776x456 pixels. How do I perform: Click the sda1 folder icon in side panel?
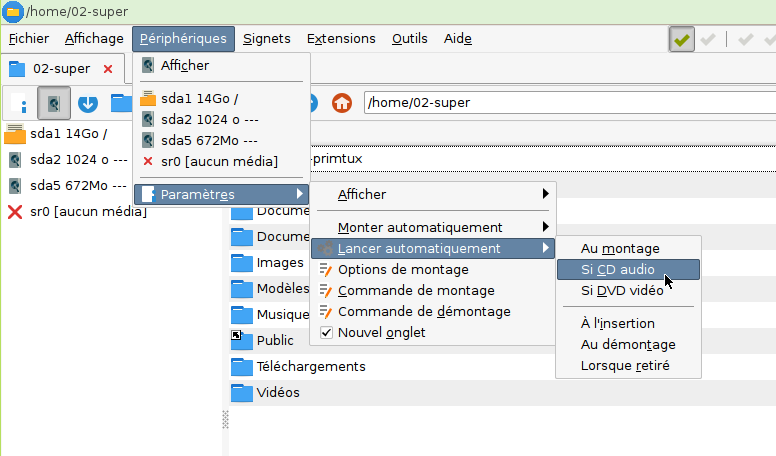point(15,134)
